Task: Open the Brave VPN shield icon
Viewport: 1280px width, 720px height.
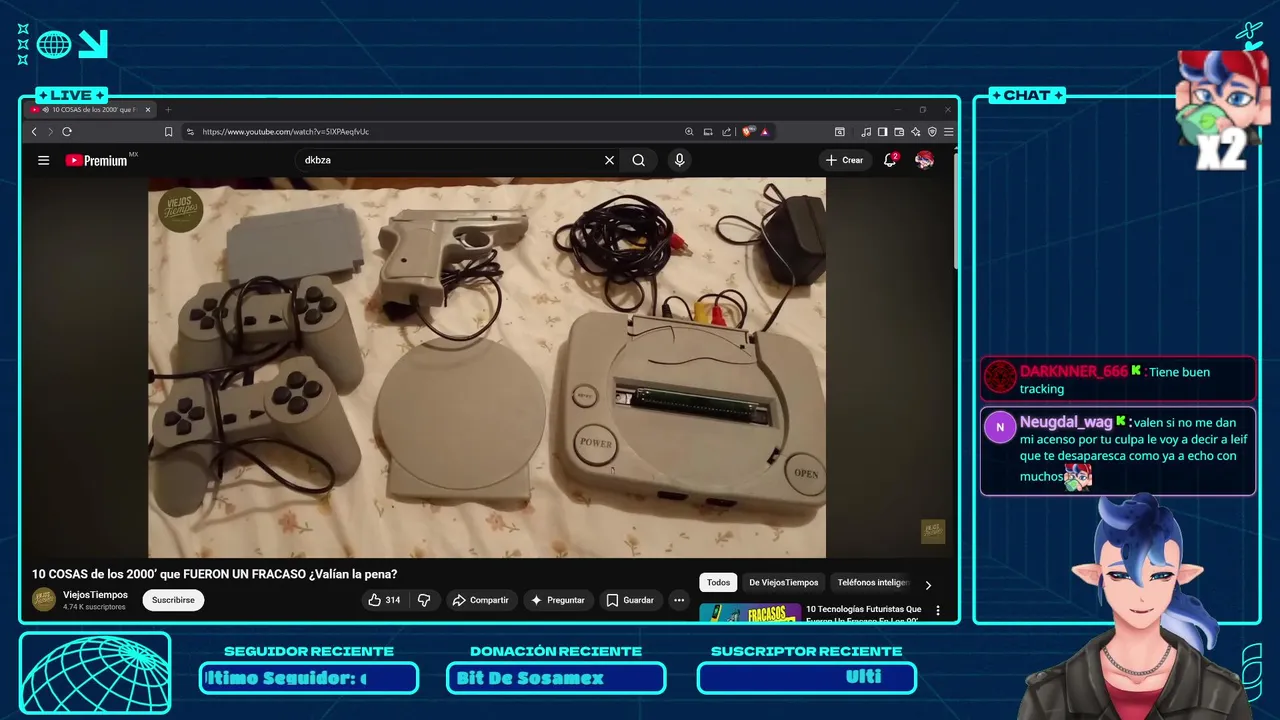Action: point(932,132)
